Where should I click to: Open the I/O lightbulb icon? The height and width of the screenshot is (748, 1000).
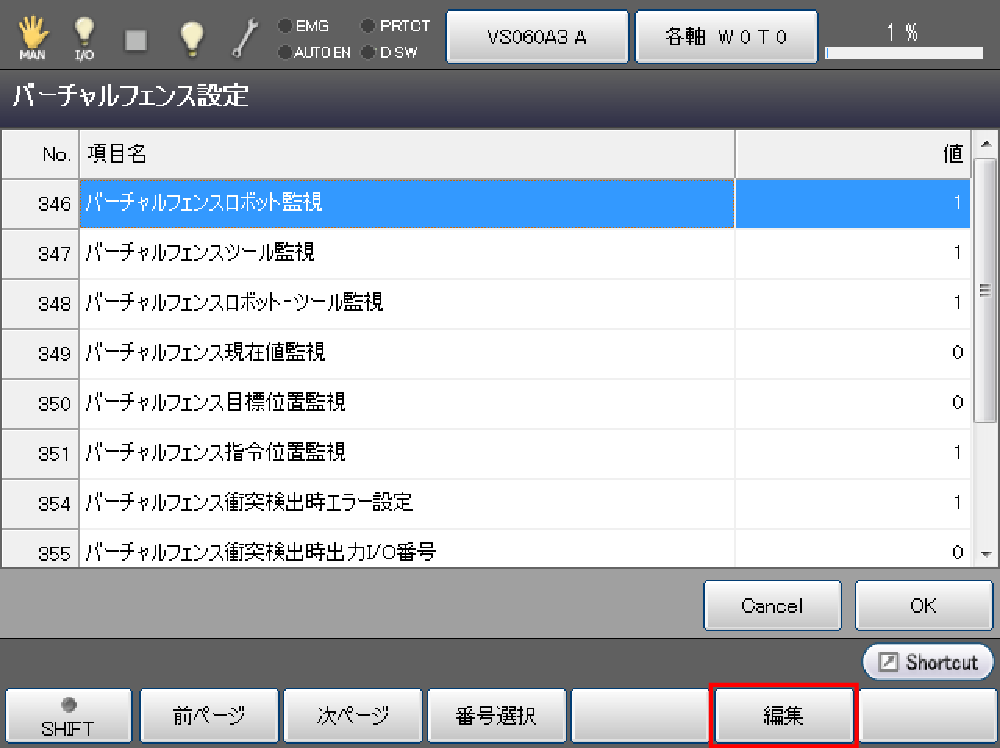point(85,37)
